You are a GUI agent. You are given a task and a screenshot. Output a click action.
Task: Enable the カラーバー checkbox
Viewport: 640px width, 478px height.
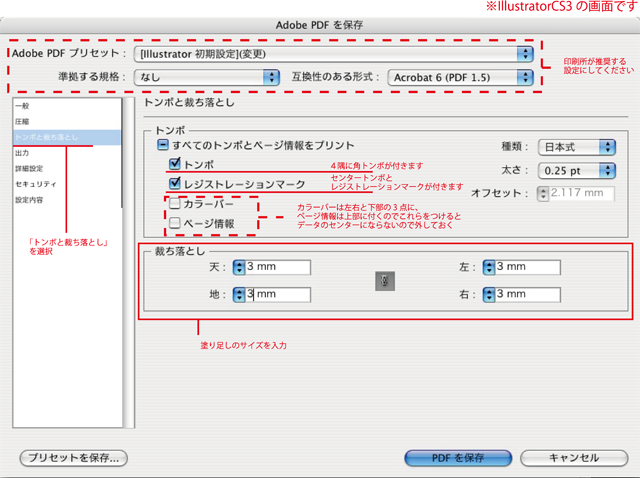coord(175,203)
